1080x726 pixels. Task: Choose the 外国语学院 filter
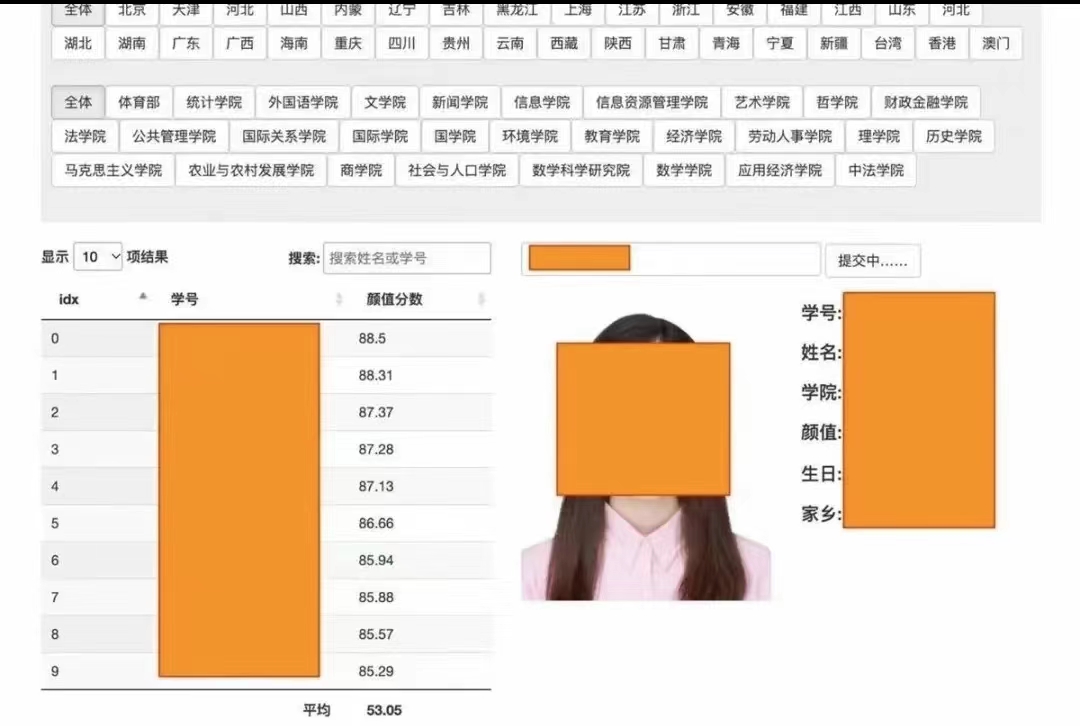click(303, 102)
